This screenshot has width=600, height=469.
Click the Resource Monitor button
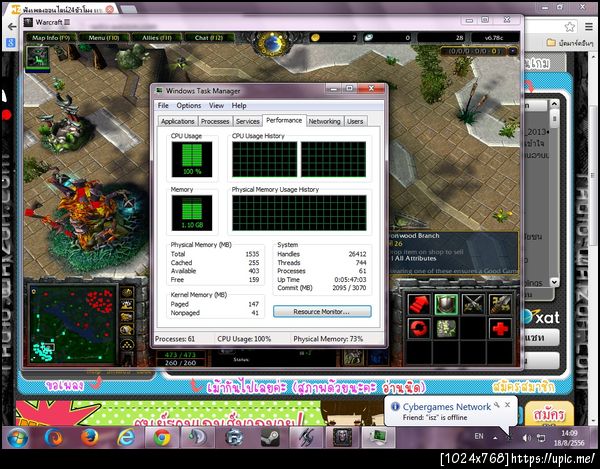point(322,311)
